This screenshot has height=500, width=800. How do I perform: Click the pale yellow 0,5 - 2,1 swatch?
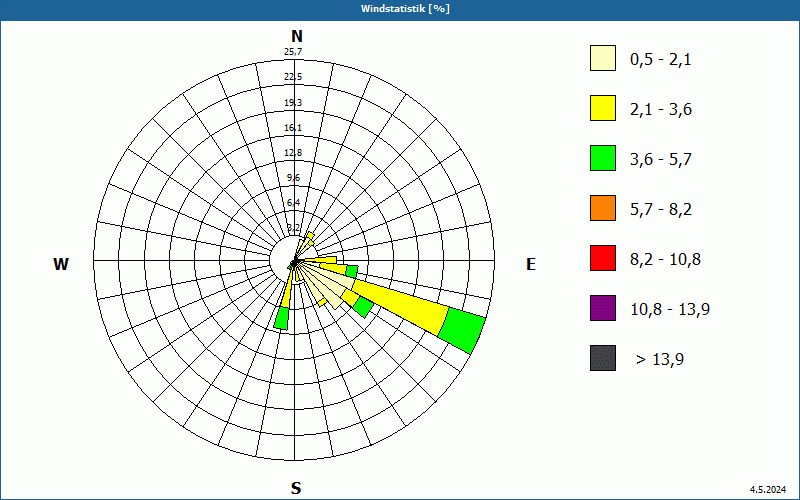point(603,58)
